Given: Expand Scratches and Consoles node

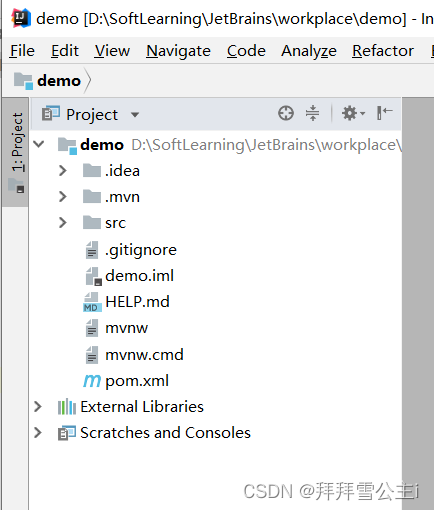Looking at the screenshot, I should click(38, 433).
